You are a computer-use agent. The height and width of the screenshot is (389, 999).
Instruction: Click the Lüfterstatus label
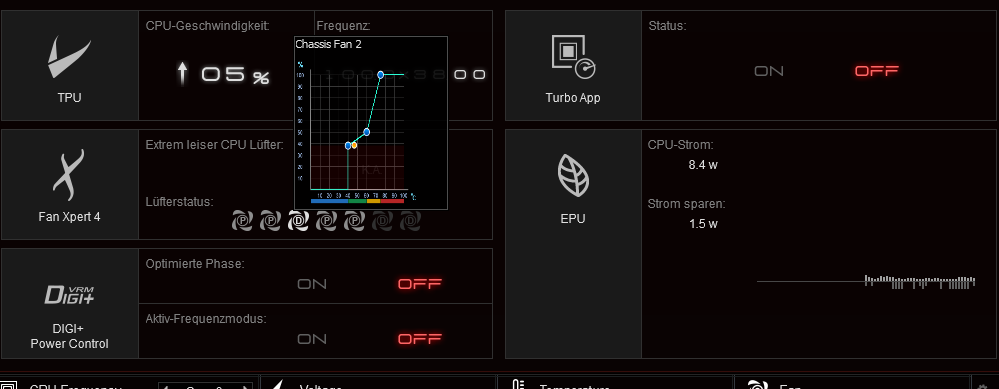[x=180, y=202]
